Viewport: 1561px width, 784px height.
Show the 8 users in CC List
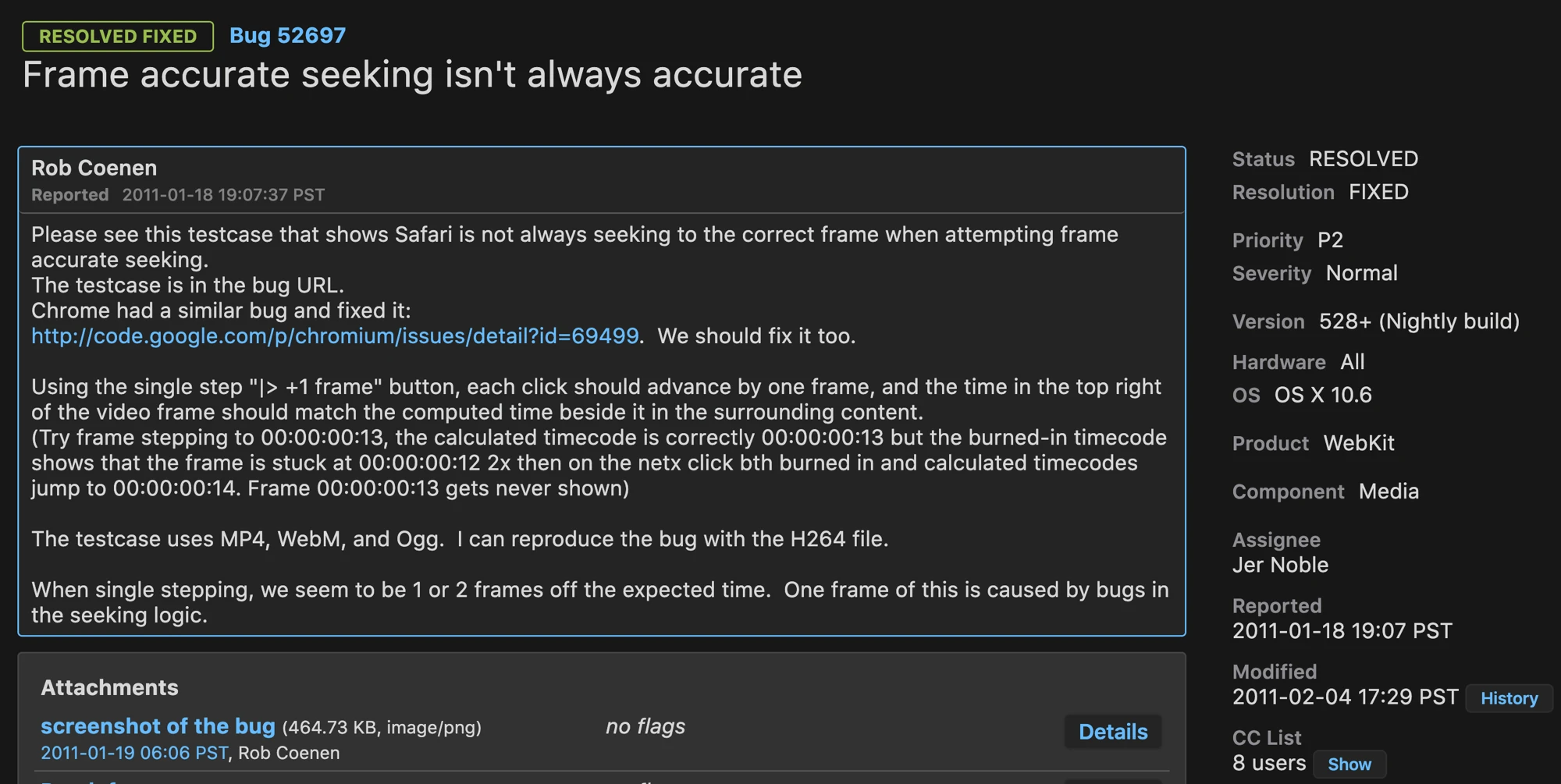[x=1349, y=764]
